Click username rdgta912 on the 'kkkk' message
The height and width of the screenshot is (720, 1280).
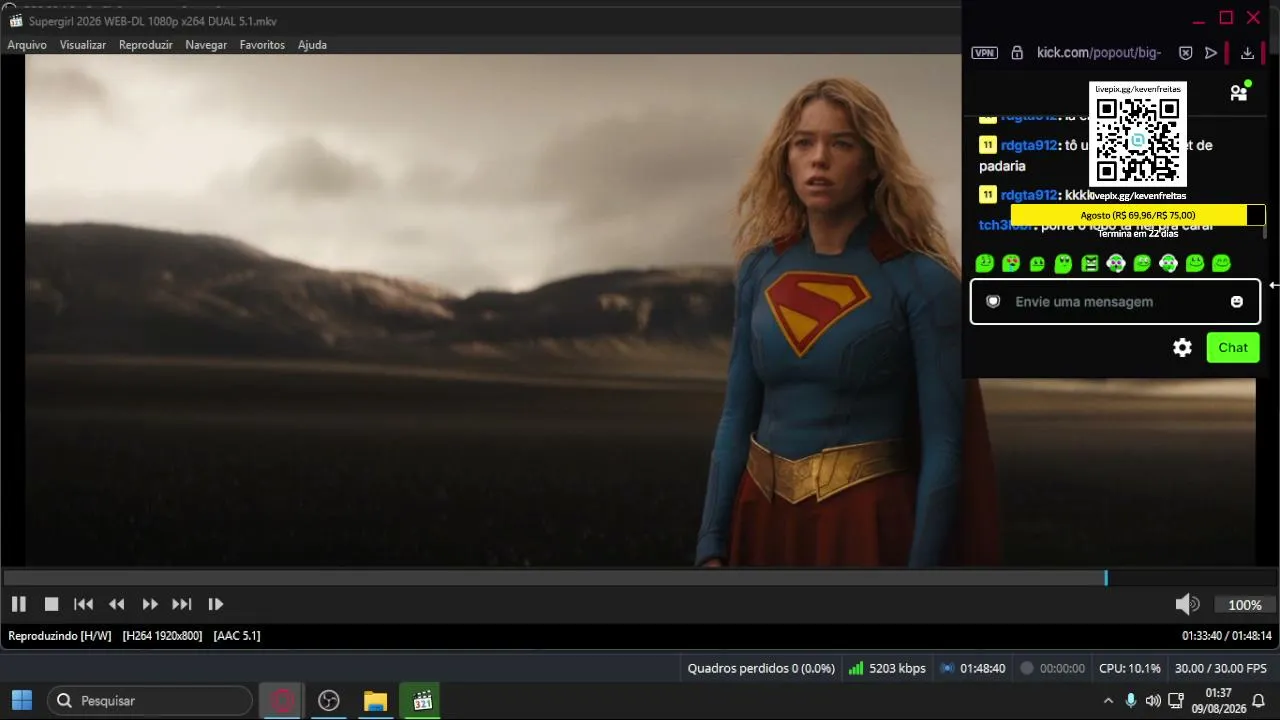click(1029, 195)
